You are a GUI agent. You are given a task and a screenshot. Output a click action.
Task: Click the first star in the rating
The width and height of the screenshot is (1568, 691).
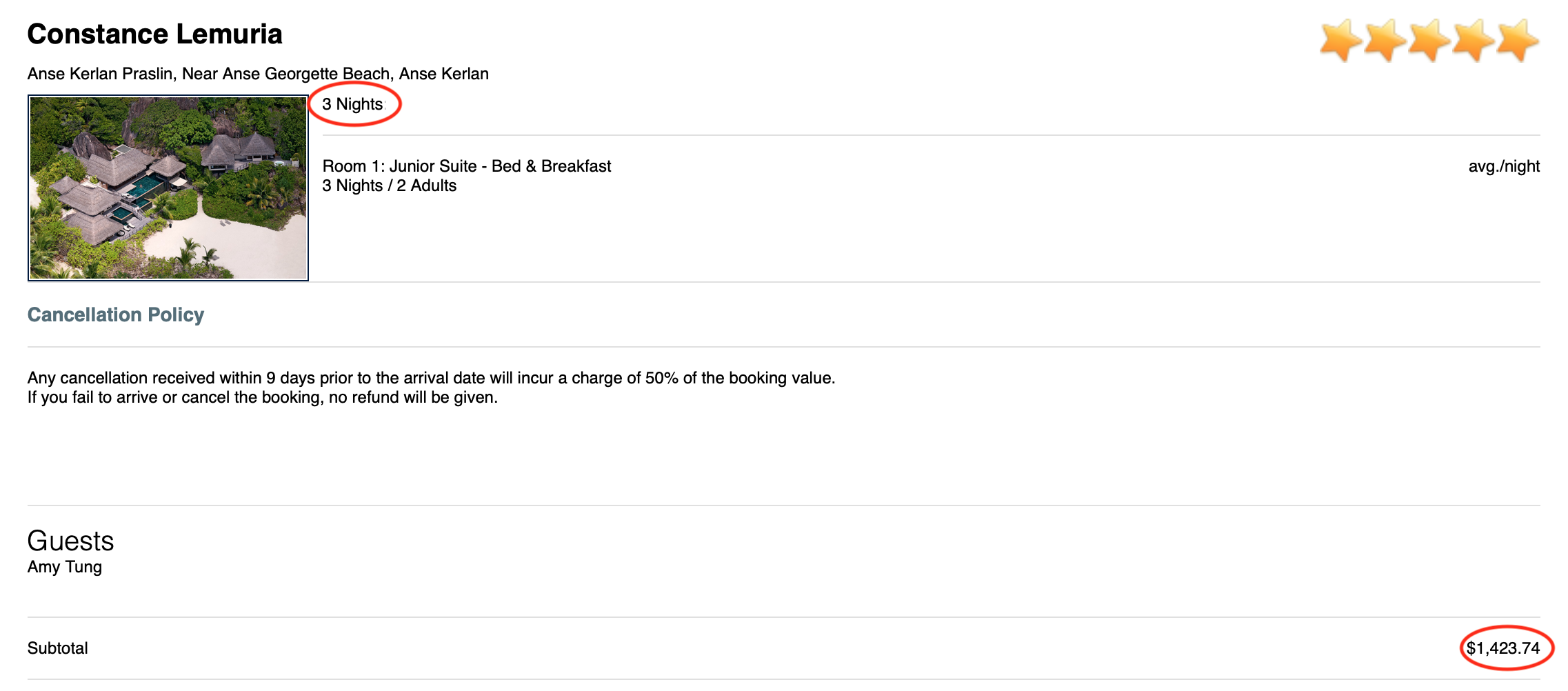[1340, 40]
